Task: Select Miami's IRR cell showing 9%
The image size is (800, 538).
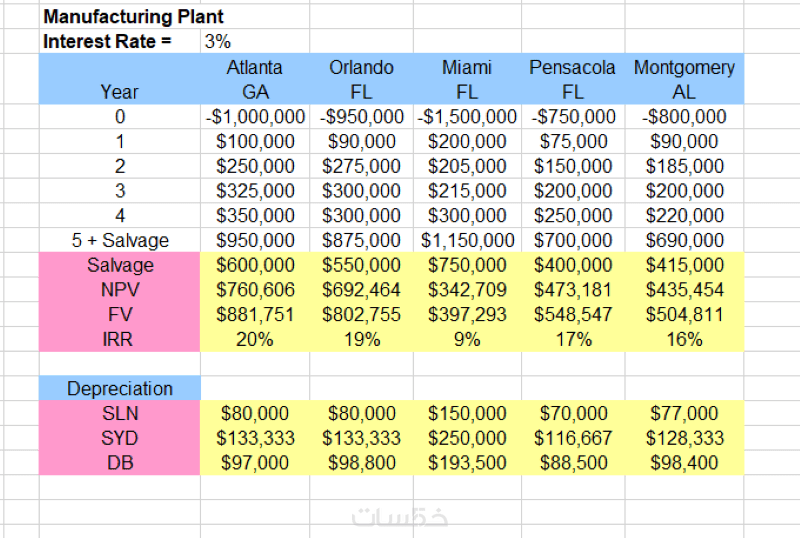Action: (467, 339)
